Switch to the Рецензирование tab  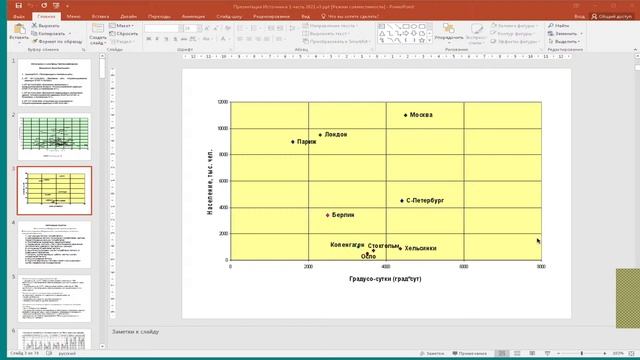[271, 17]
